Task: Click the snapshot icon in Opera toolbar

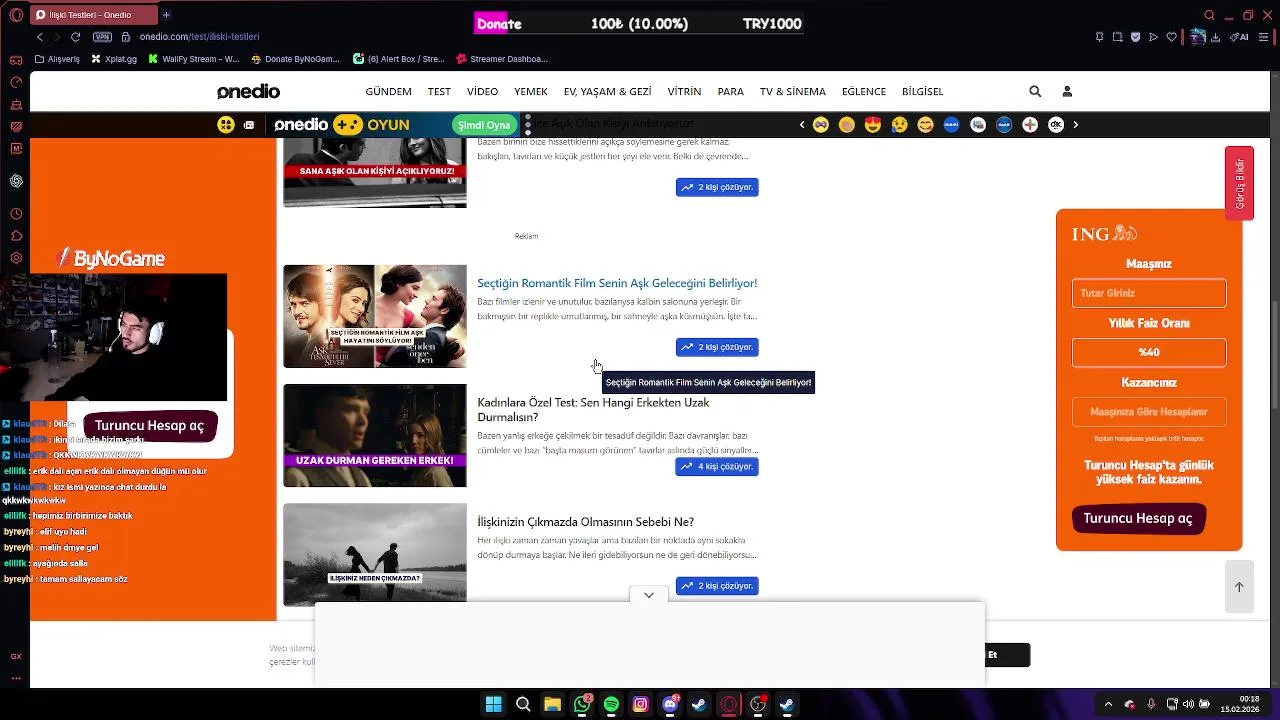Action: [x=1117, y=37]
